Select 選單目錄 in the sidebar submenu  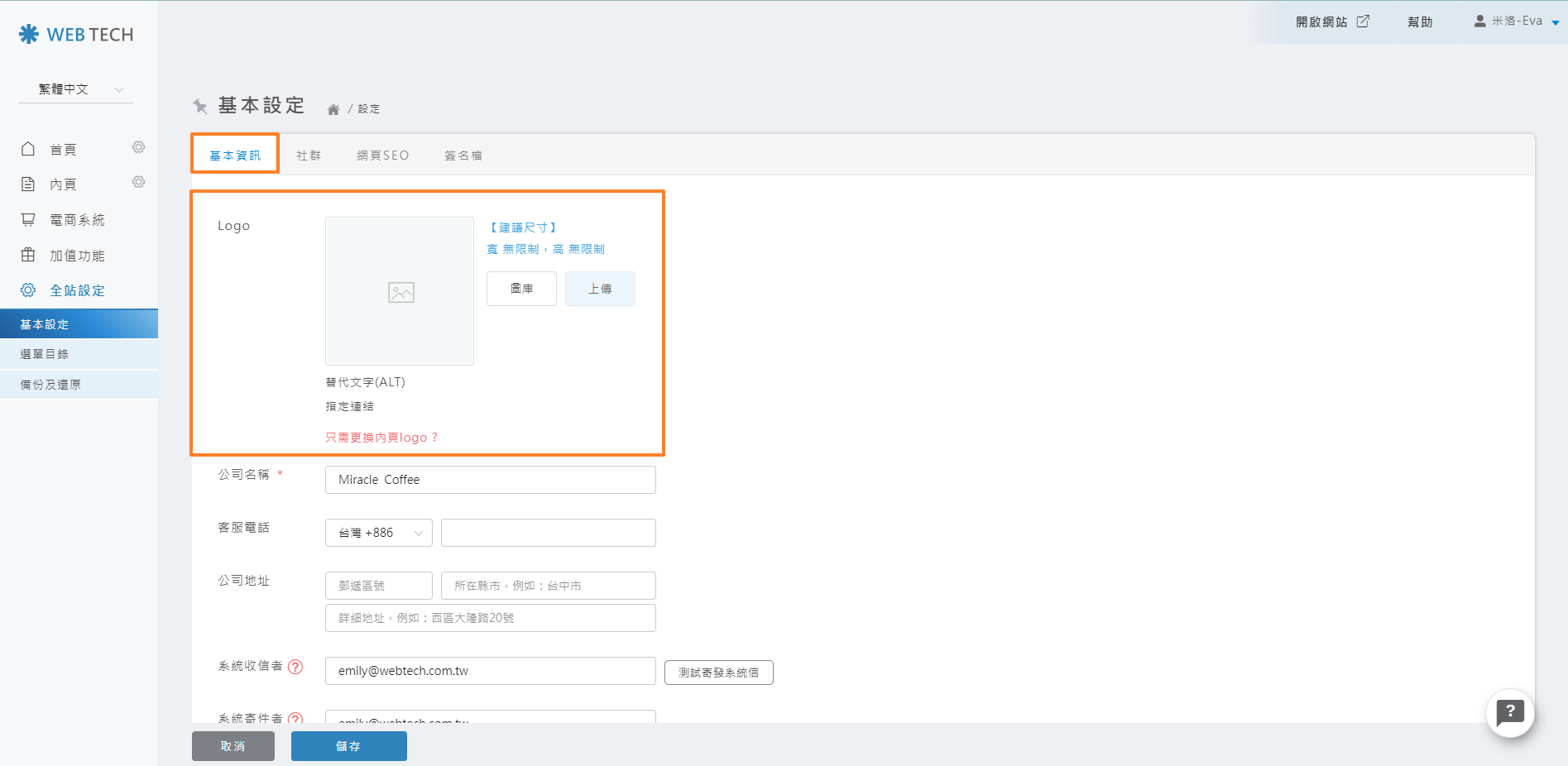click(45, 354)
